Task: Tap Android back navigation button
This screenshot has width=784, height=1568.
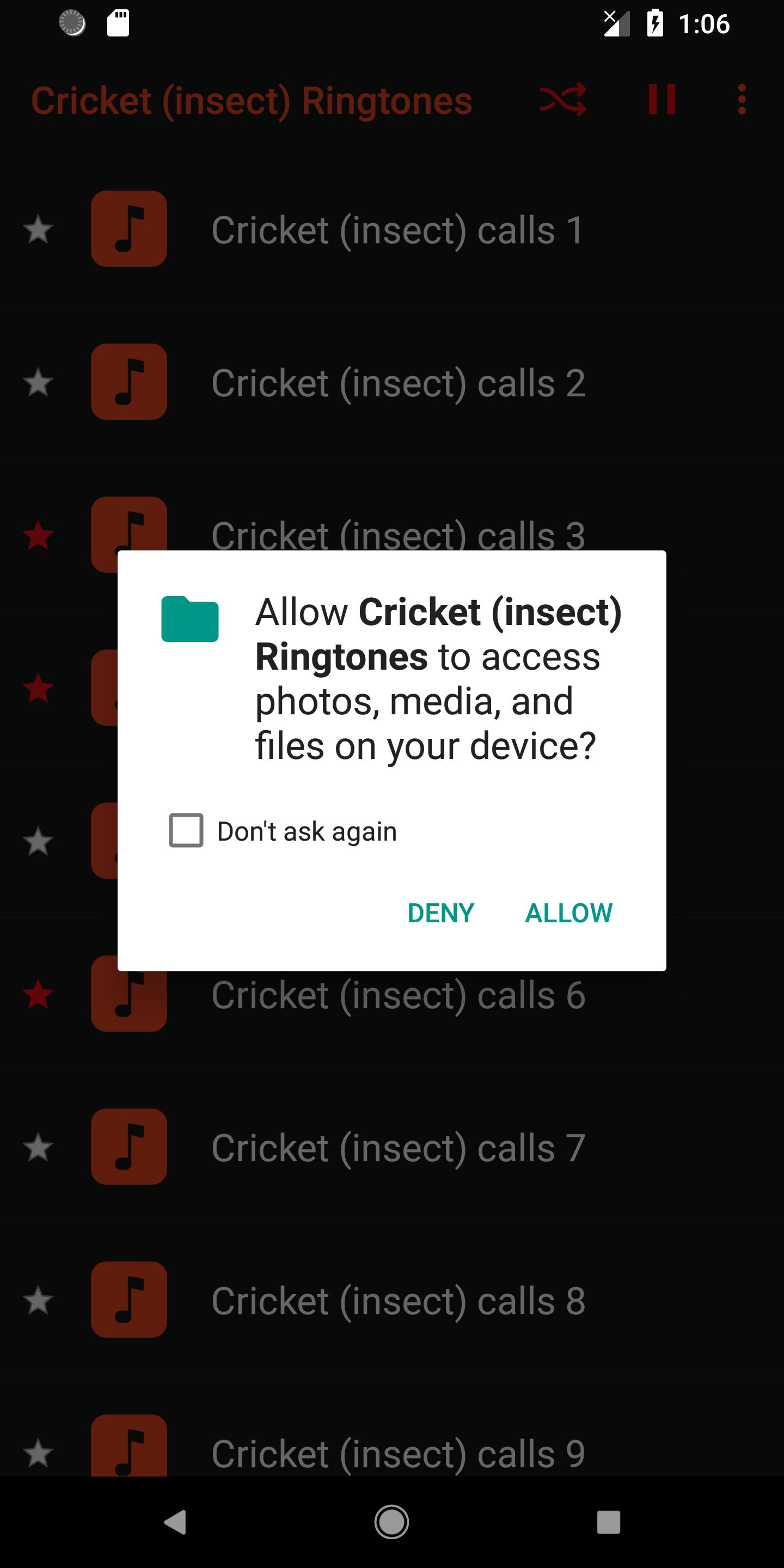Action: (175, 1522)
